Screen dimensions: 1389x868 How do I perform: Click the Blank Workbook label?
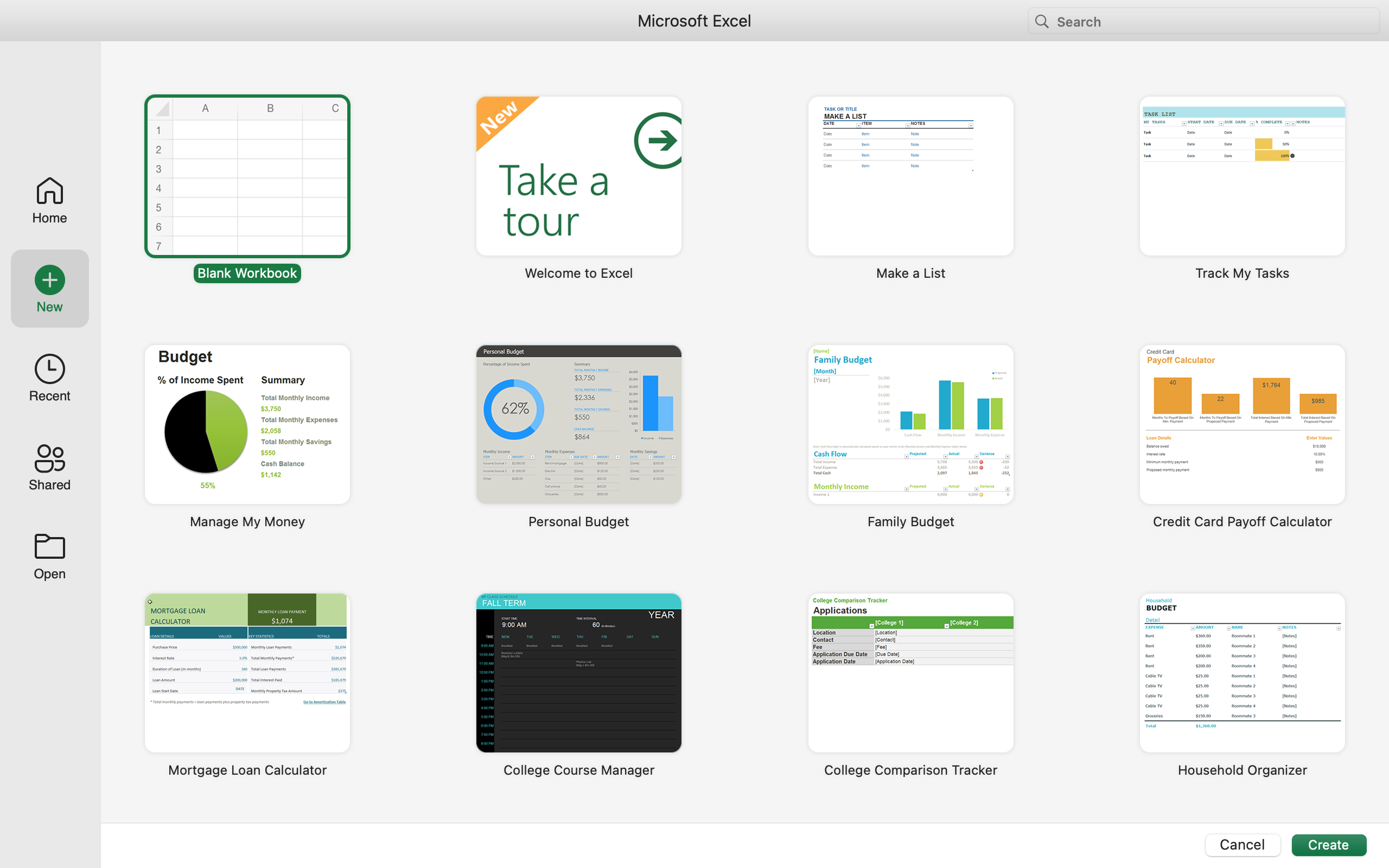pos(247,273)
